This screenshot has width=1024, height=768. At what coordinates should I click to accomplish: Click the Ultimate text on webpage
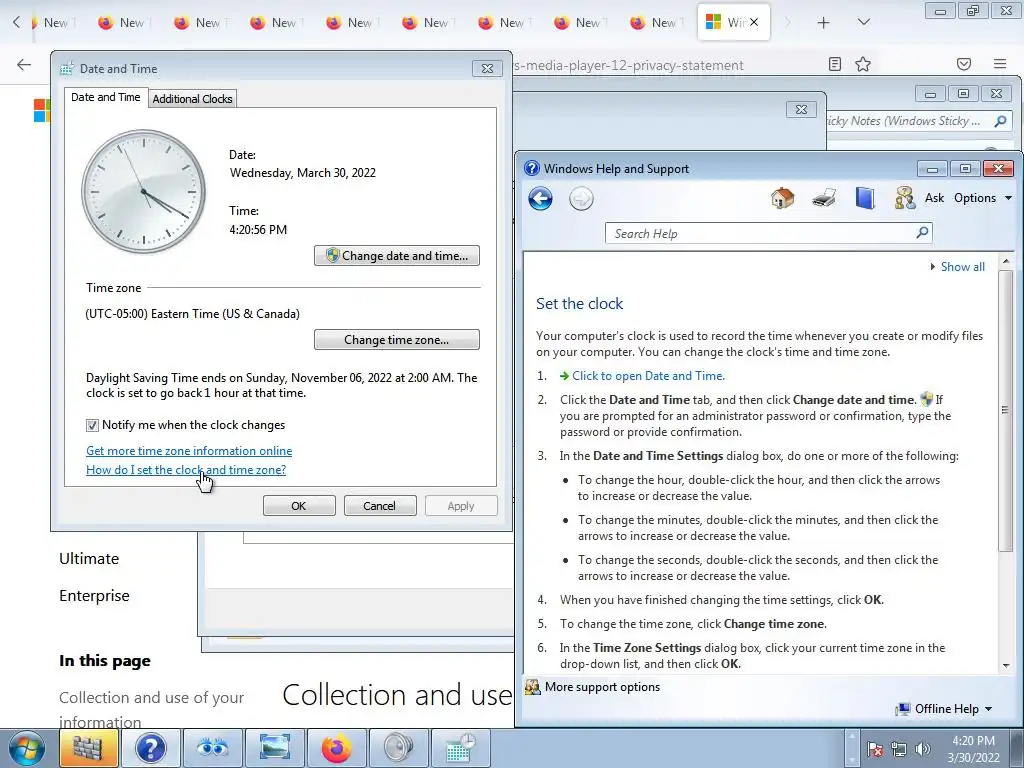[89, 559]
